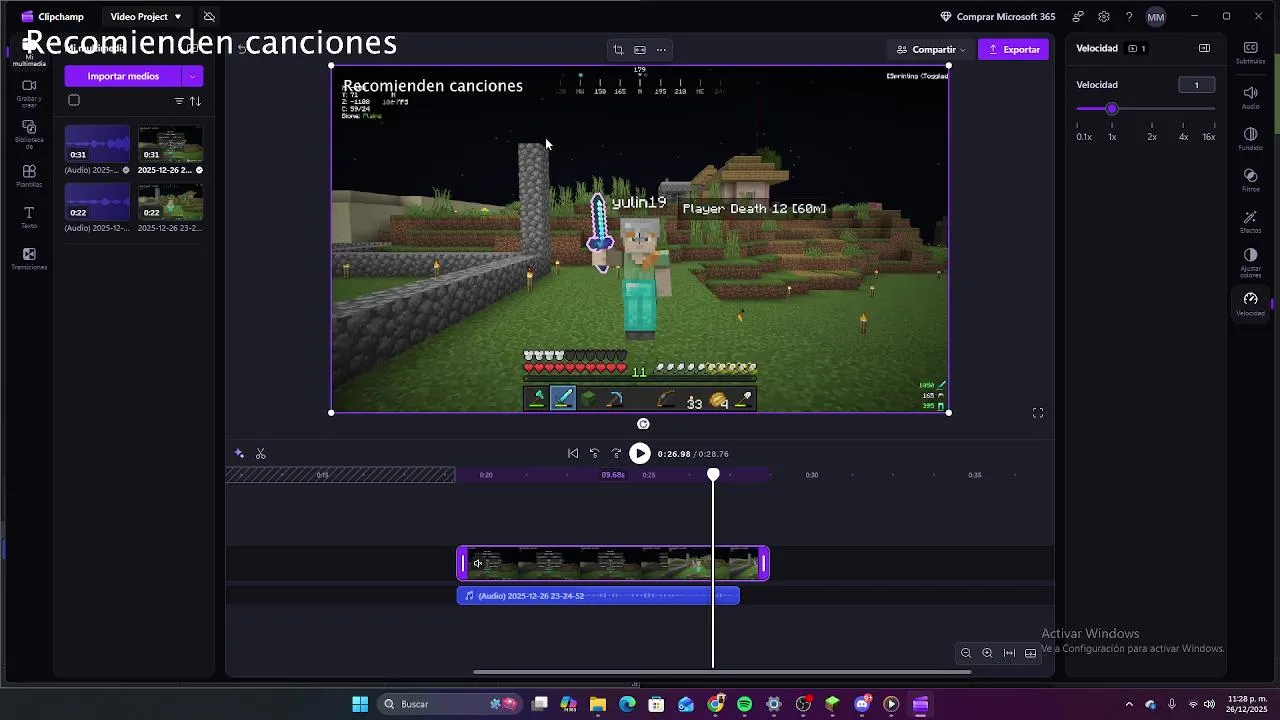Open Spotify from taskbar
The image size is (1280, 720).
[x=744, y=704]
